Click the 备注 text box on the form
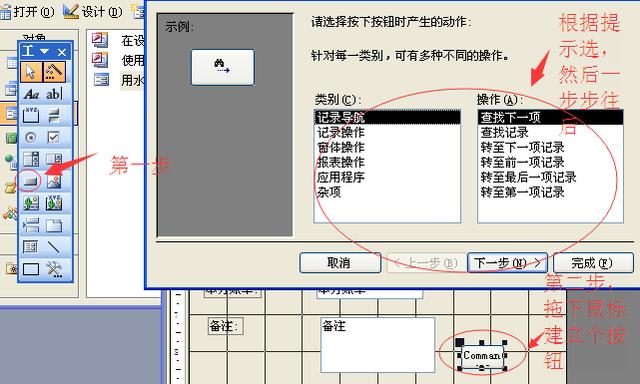 tap(378, 345)
